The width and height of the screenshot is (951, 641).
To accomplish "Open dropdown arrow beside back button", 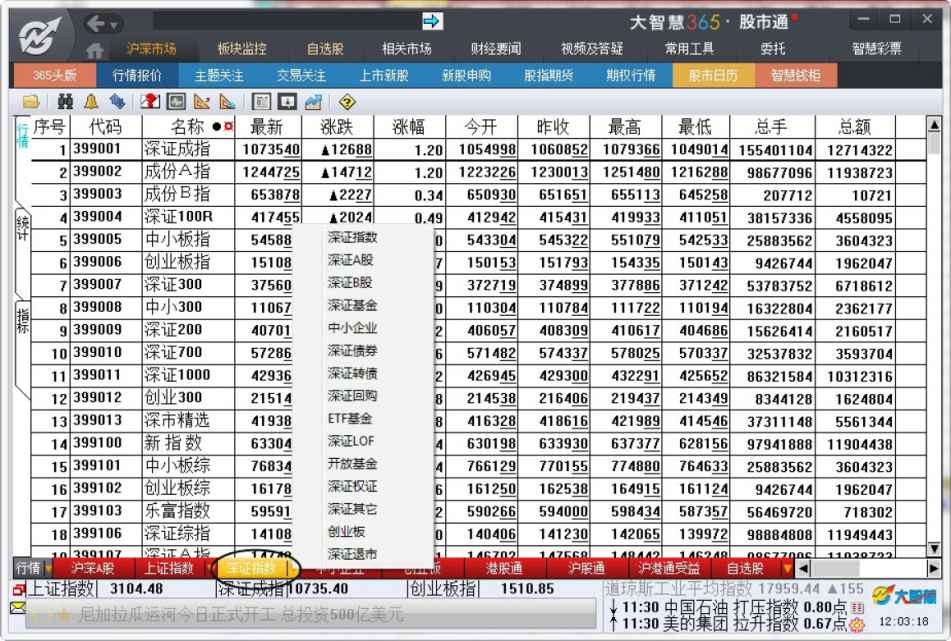I will 113,25.
